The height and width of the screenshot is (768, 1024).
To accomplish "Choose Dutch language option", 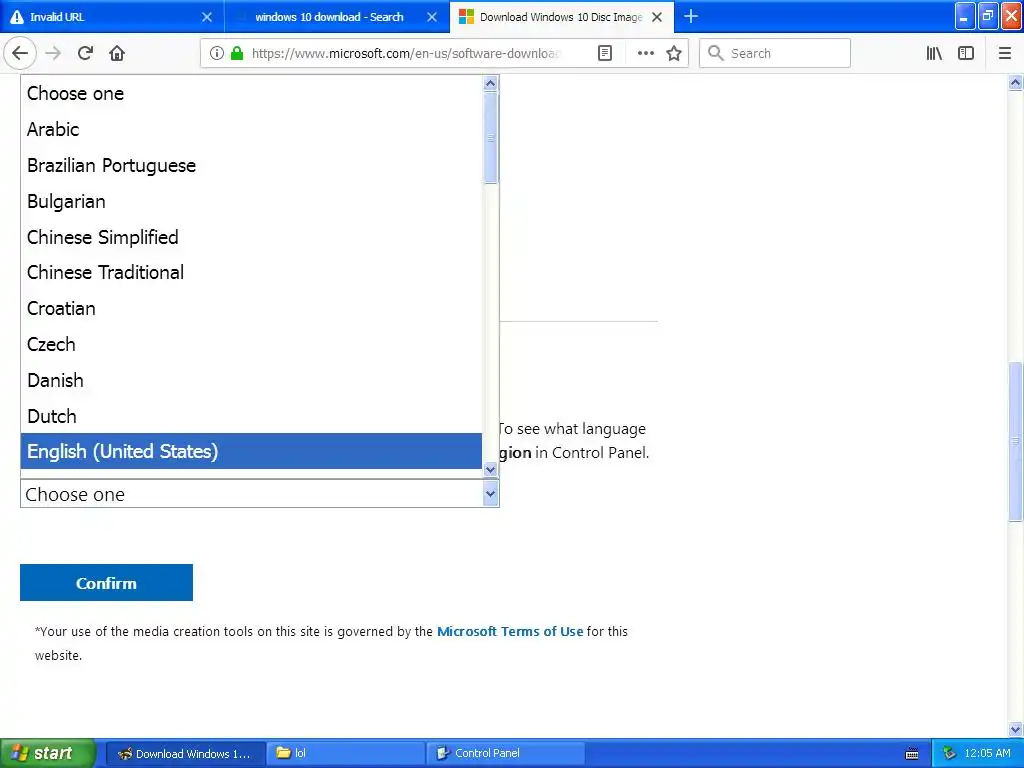I will pyautogui.click(x=251, y=416).
